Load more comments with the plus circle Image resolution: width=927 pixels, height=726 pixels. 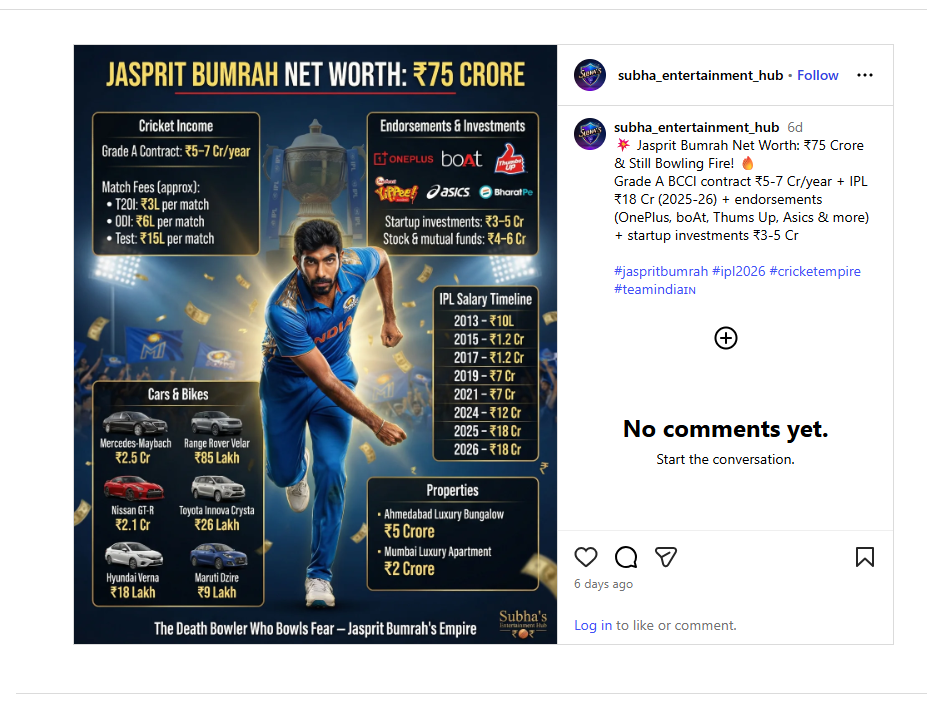(x=725, y=338)
